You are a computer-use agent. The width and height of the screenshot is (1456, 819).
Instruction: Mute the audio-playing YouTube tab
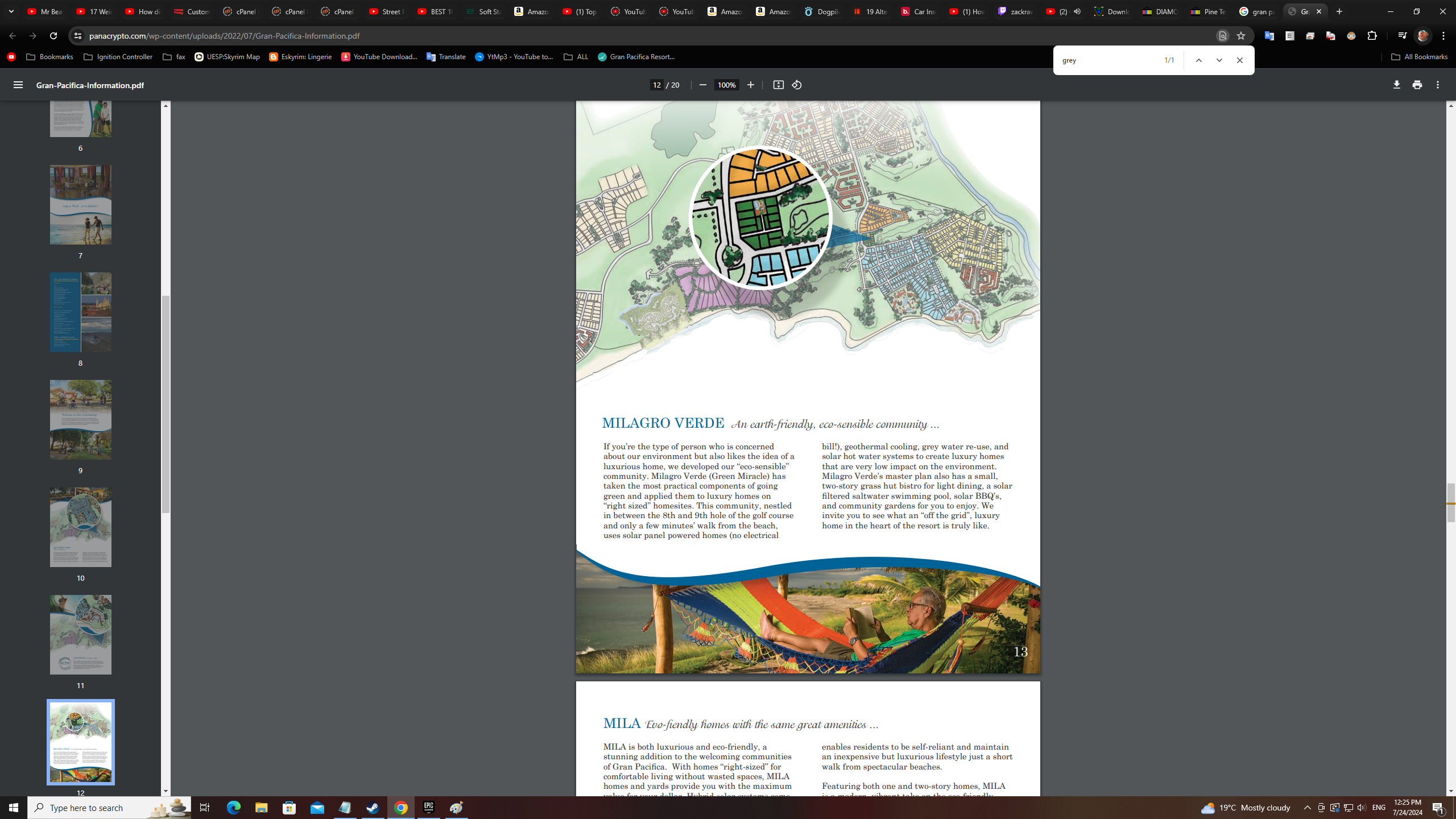pos(1077,11)
